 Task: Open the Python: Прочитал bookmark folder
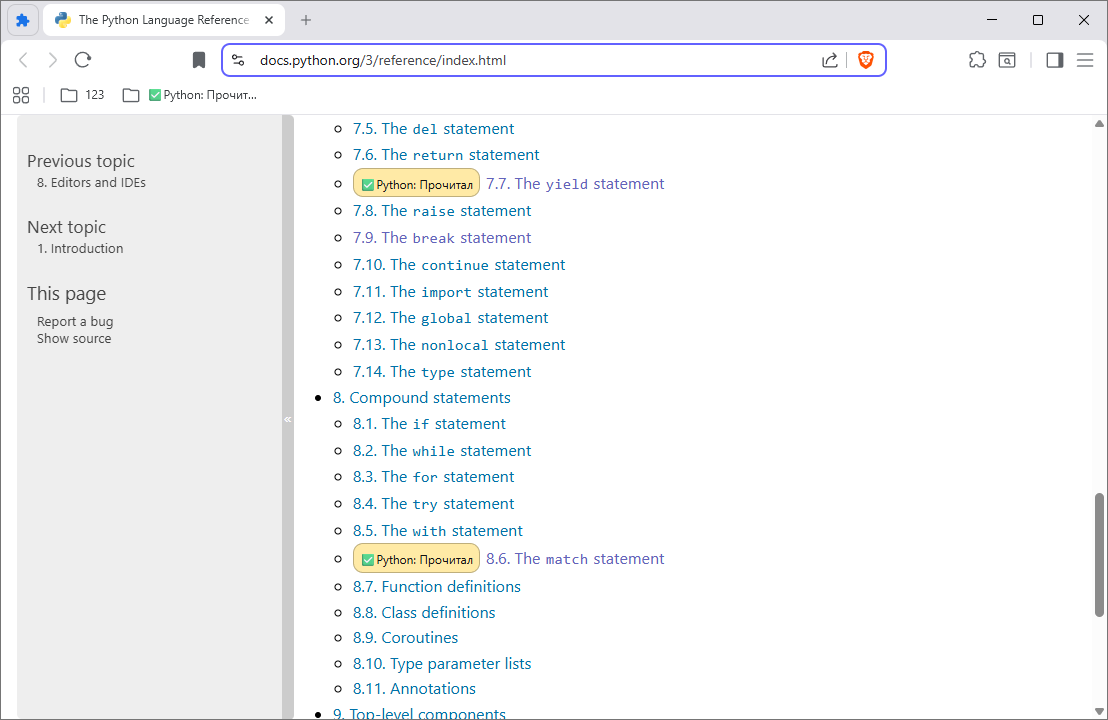pyautogui.click(x=190, y=95)
